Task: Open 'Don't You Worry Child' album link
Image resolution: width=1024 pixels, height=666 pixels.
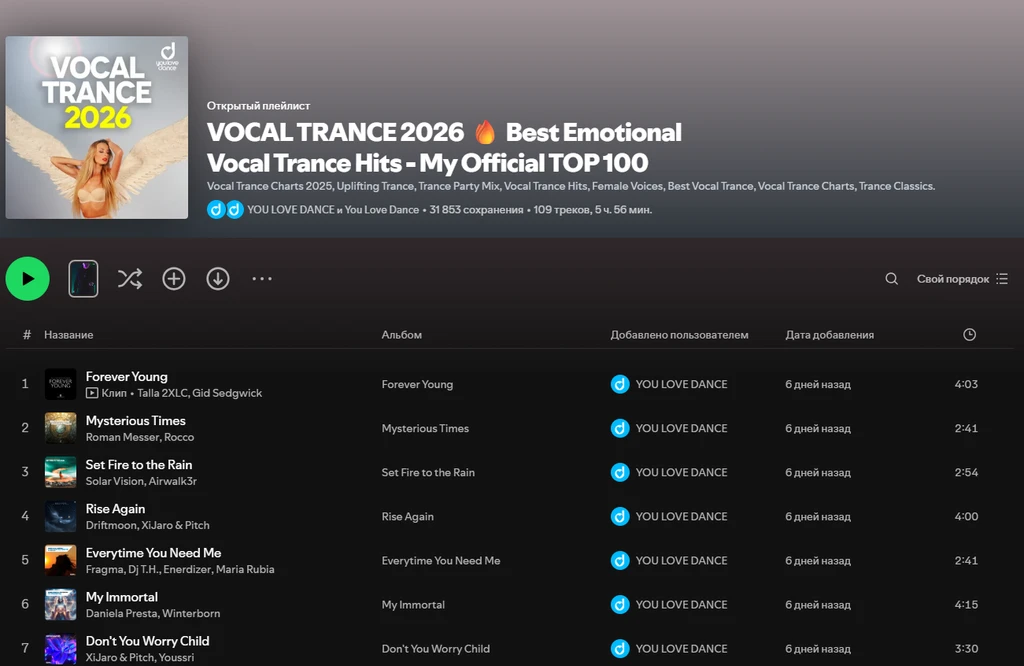Action: point(436,649)
